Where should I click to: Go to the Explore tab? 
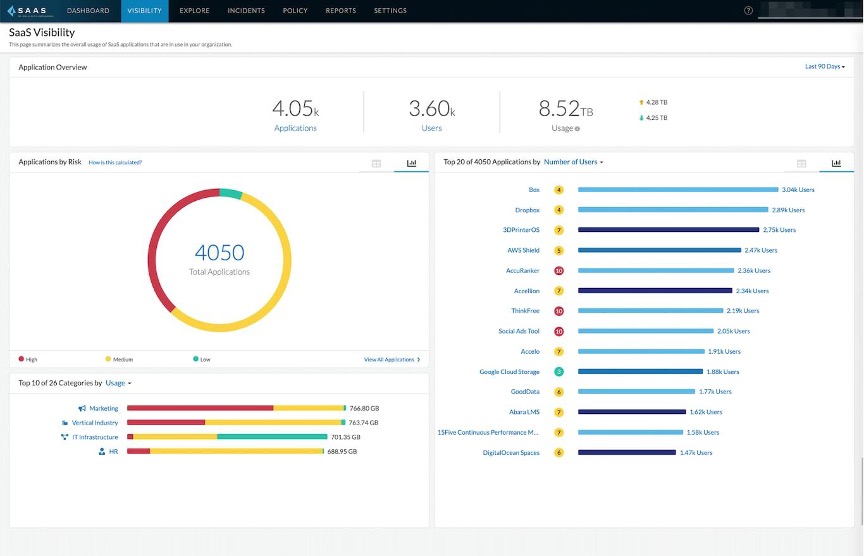195,10
